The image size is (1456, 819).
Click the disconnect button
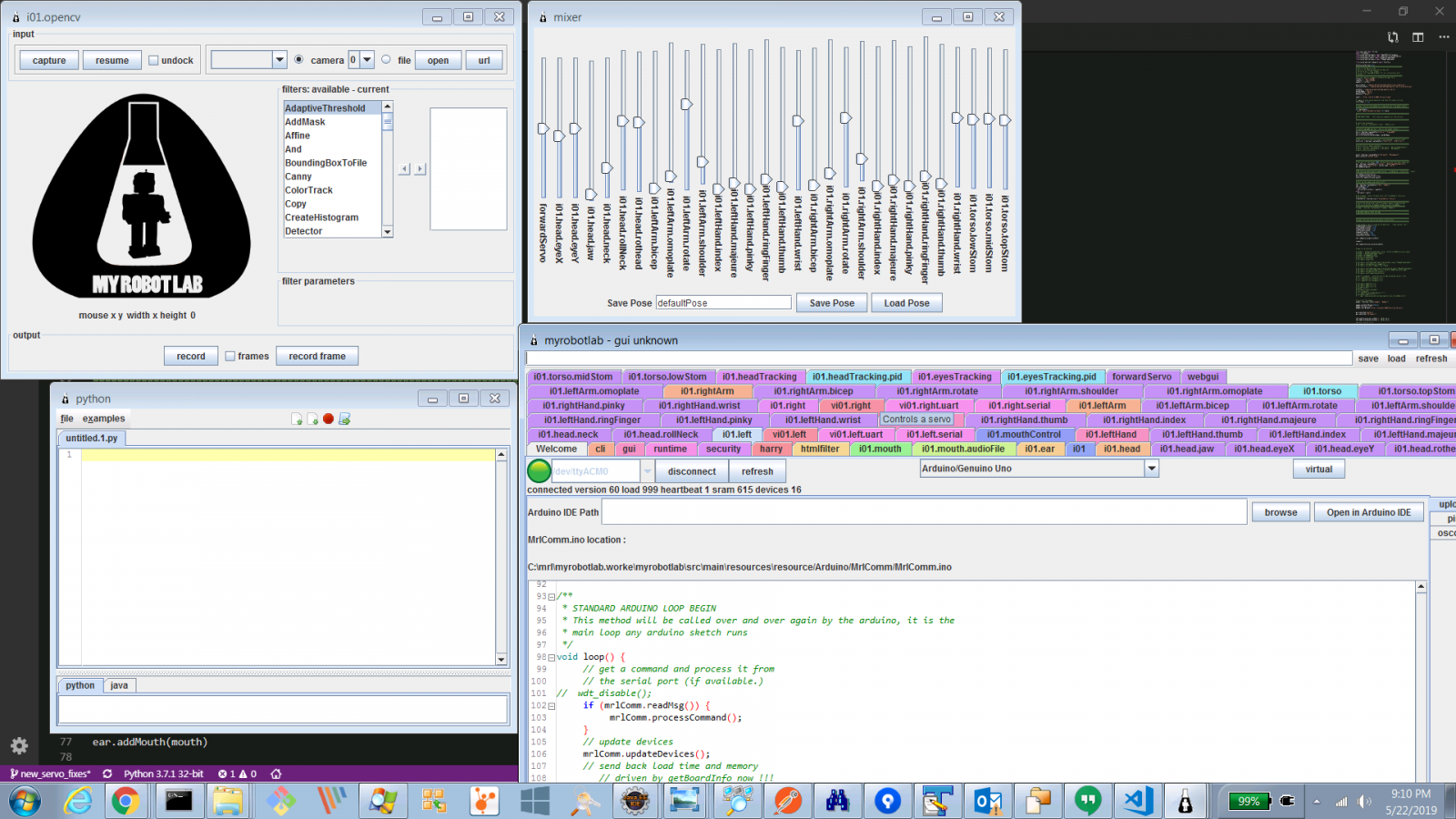692,471
